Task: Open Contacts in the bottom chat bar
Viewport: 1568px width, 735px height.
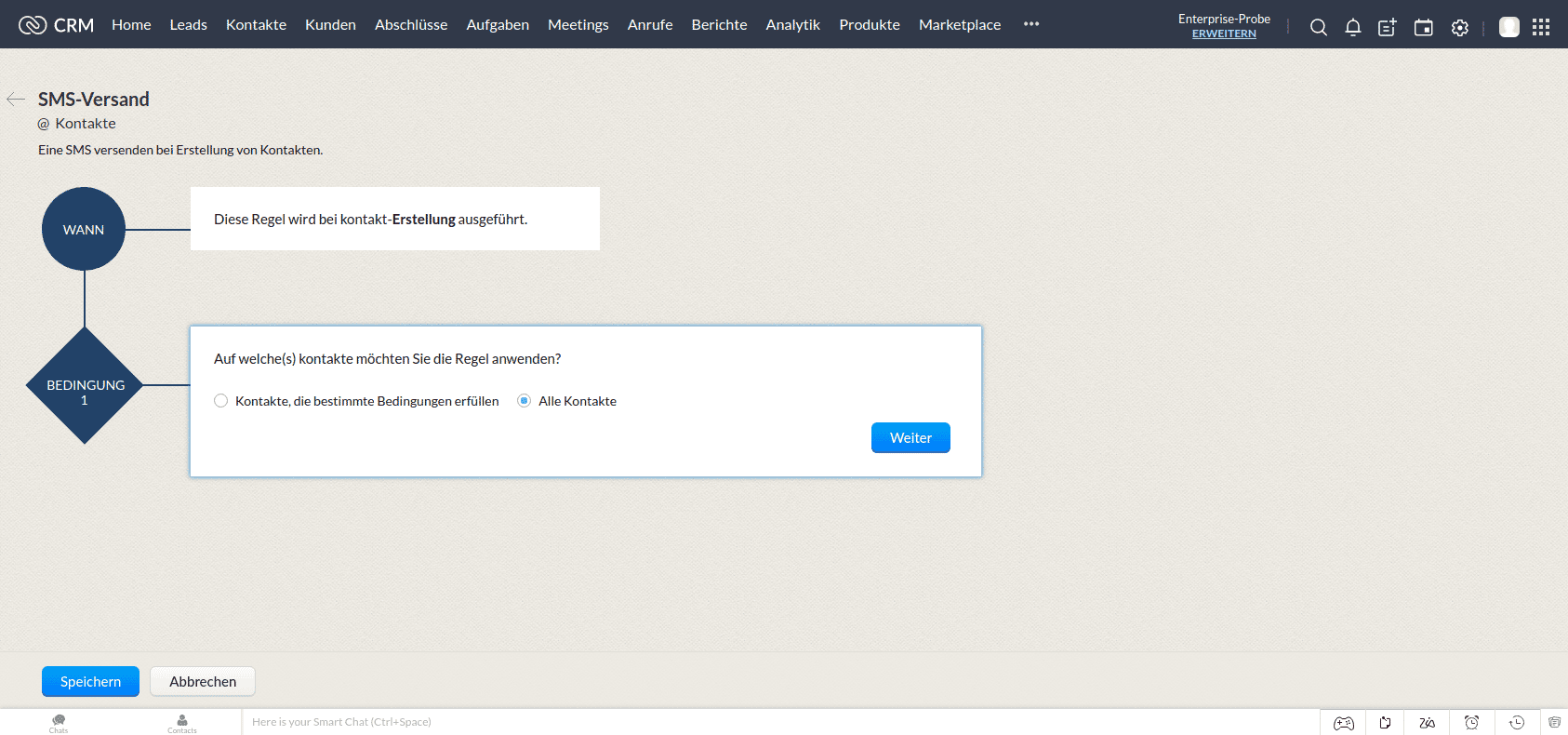Action: pyautogui.click(x=182, y=723)
